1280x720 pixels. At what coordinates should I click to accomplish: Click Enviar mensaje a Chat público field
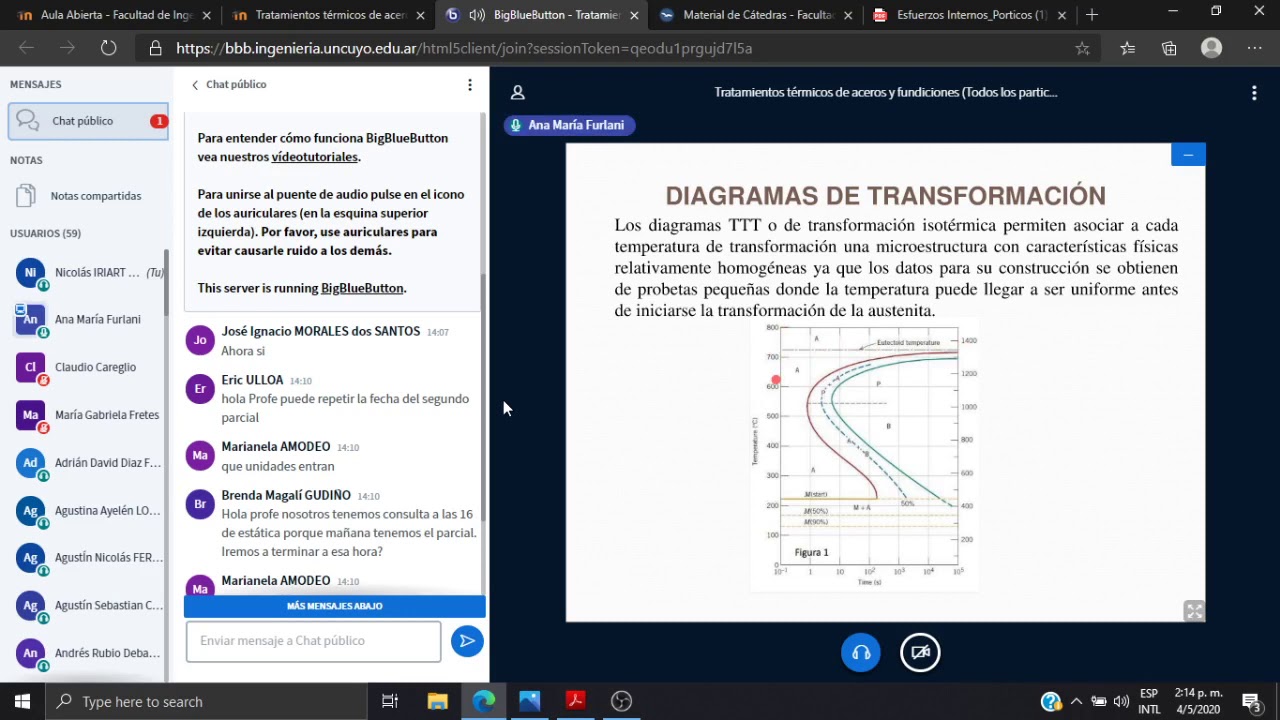(x=313, y=641)
